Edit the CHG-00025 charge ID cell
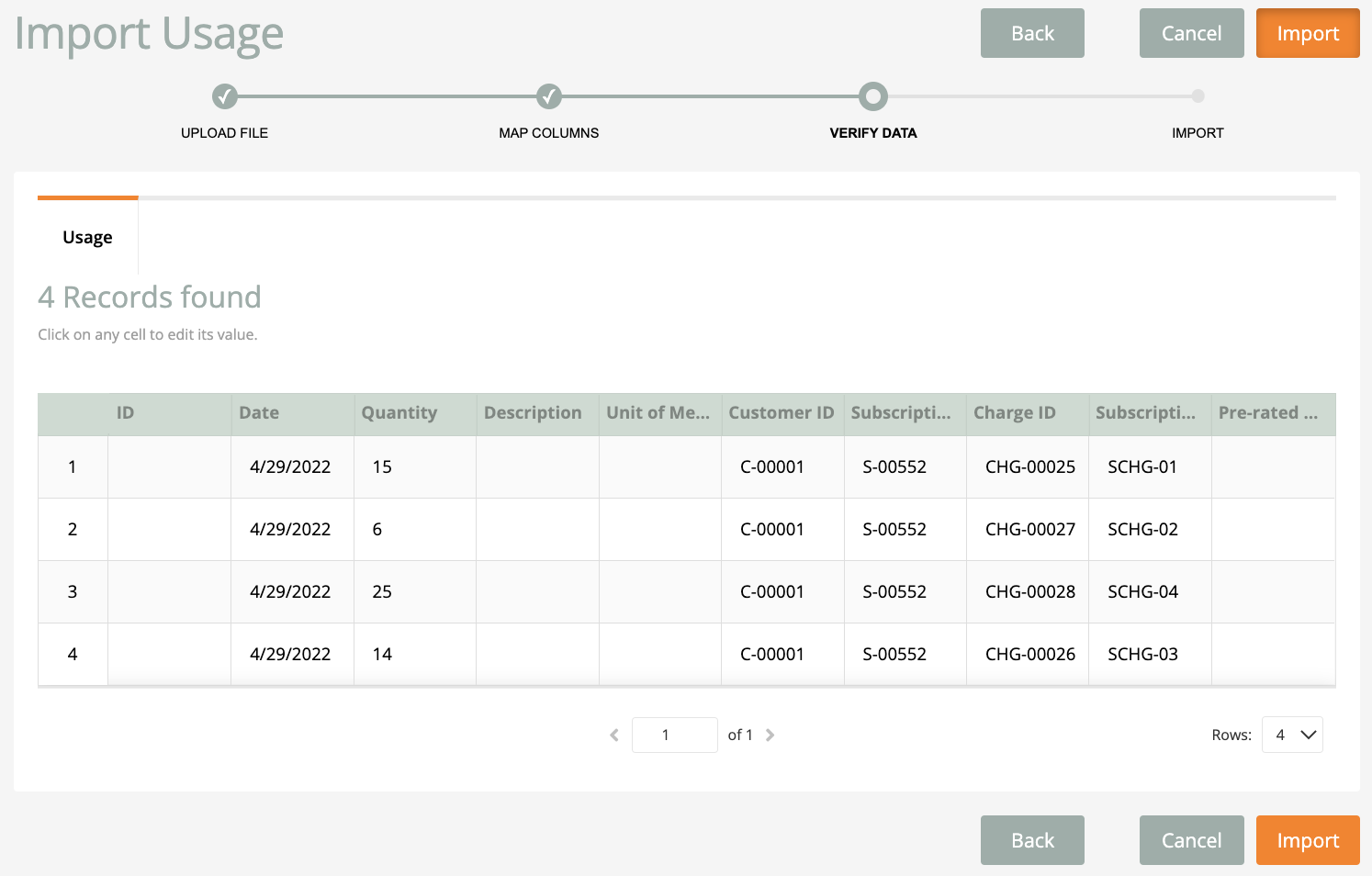The width and height of the screenshot is (1372, 876). click(x=1028, y=466)
